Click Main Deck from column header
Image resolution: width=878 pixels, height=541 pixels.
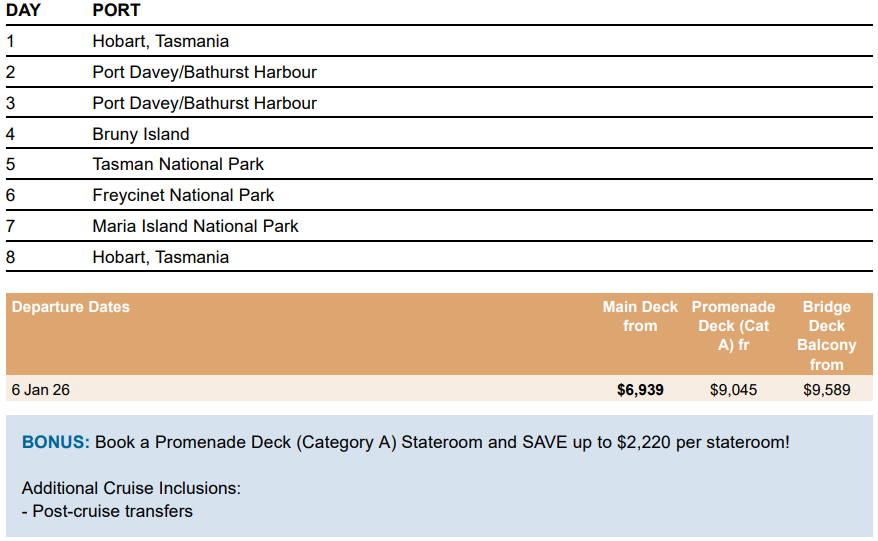tap(640, 316)
